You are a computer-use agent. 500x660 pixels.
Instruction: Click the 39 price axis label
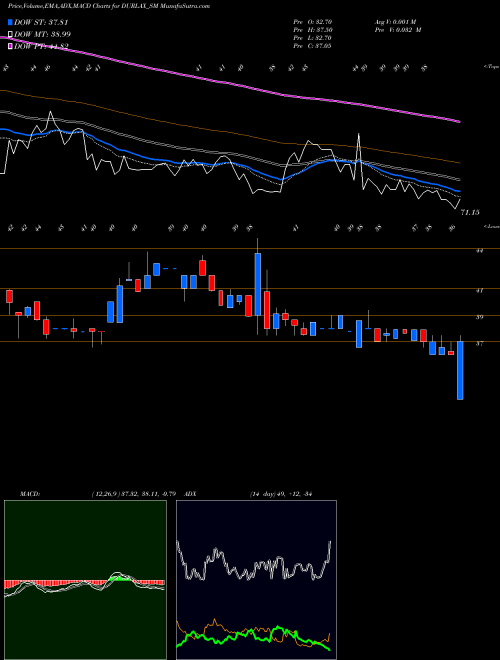pos(479,317)
